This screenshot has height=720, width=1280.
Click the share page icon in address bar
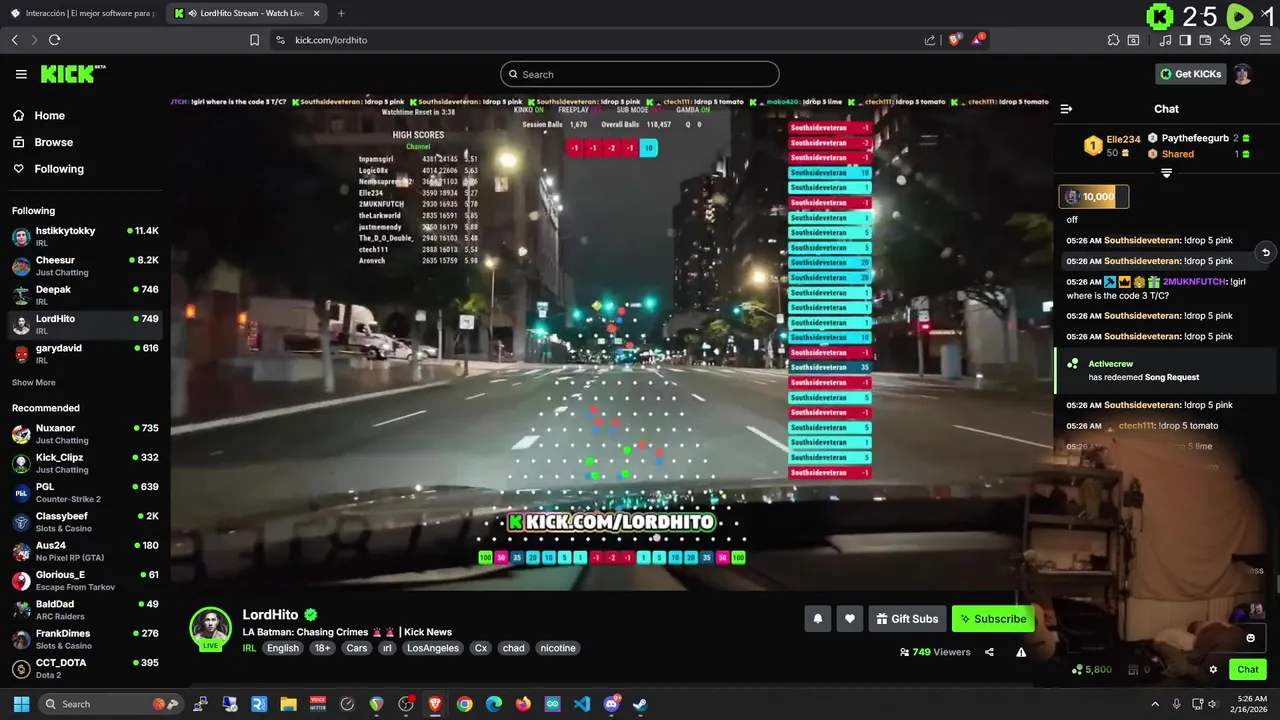[930, 40]
